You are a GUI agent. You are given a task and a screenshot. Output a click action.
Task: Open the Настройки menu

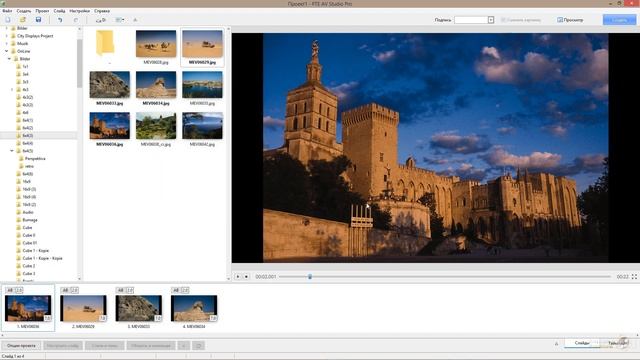pos(79,11)
